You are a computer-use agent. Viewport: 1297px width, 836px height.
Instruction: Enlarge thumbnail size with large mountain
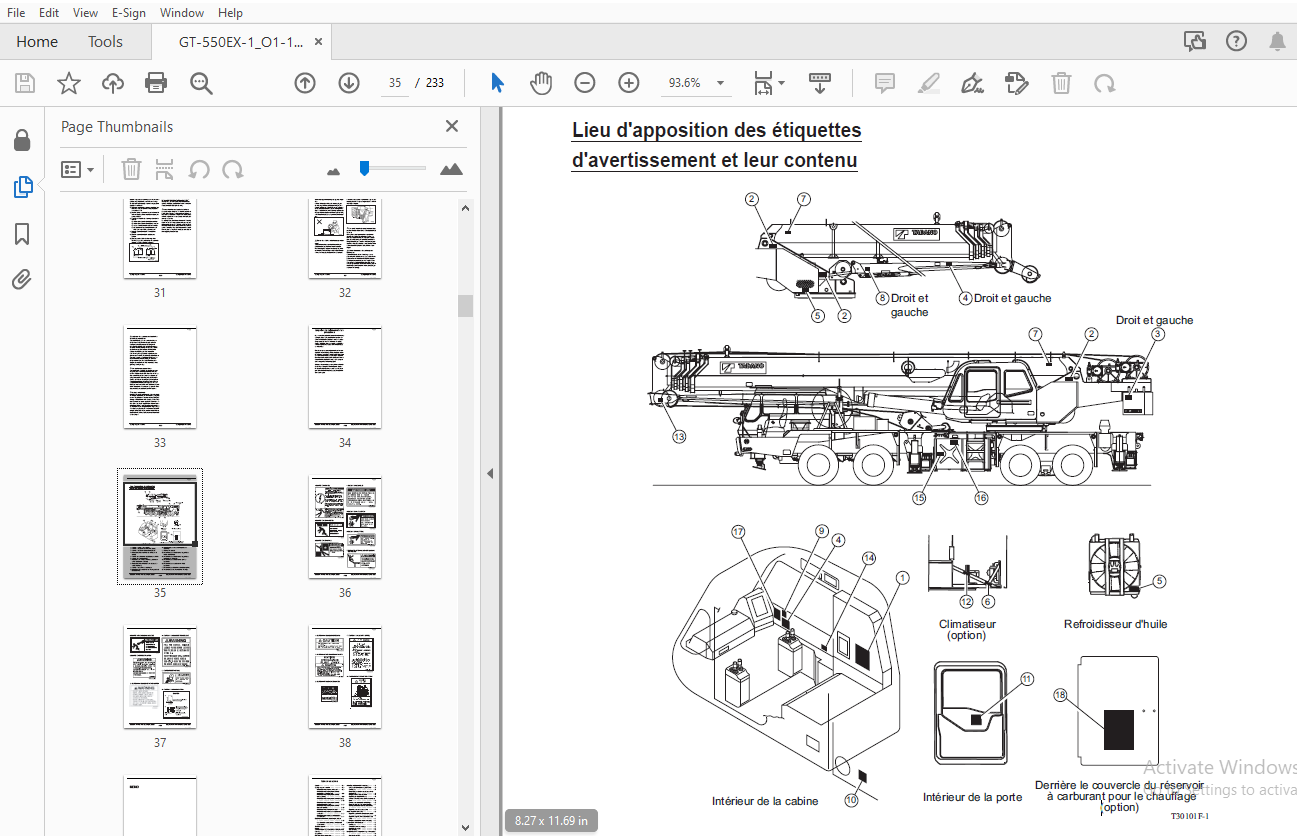451,169
